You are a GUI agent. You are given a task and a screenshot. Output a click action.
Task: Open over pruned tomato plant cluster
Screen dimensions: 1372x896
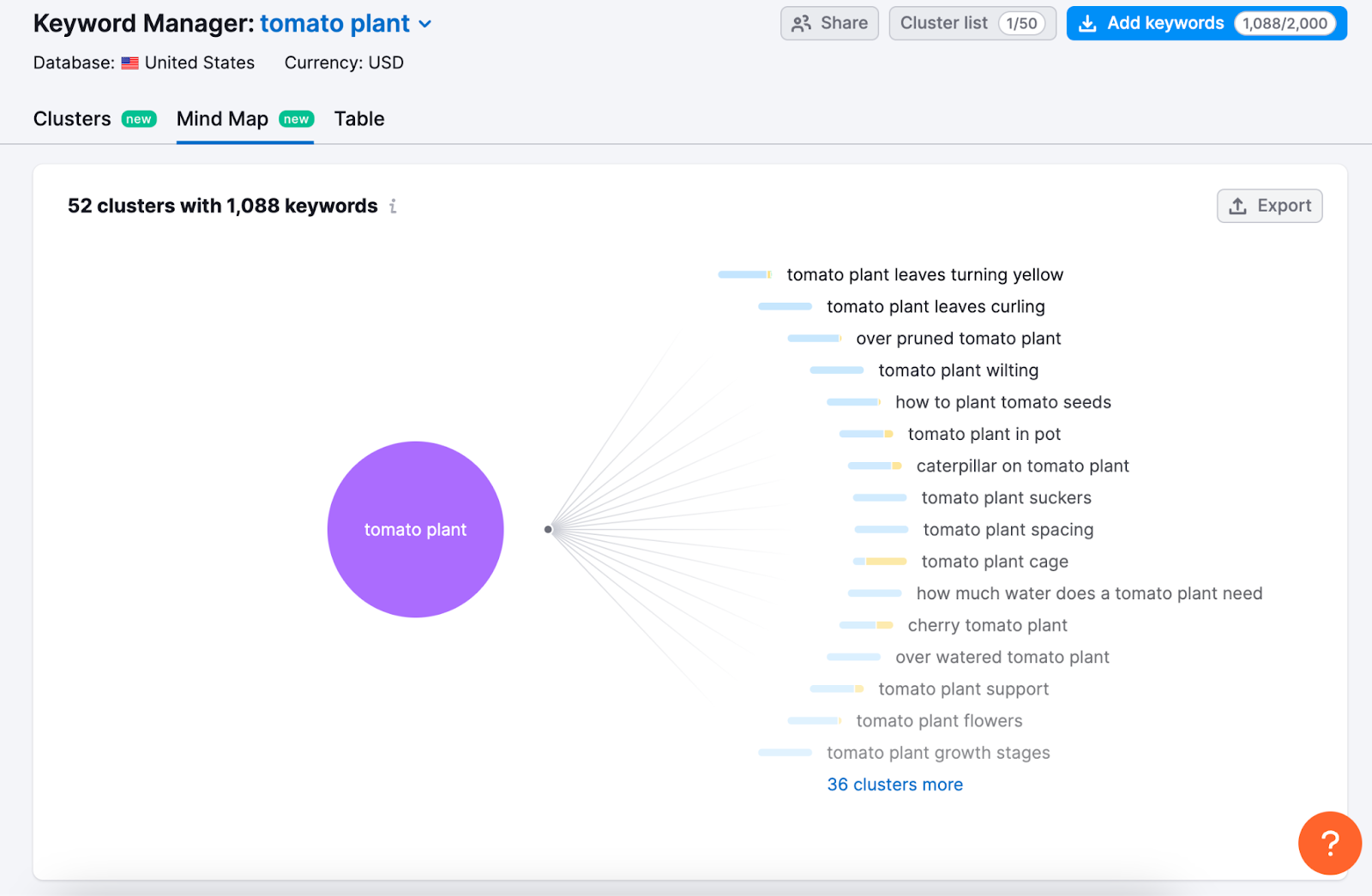pyautogui.click(x=958, y=338)
